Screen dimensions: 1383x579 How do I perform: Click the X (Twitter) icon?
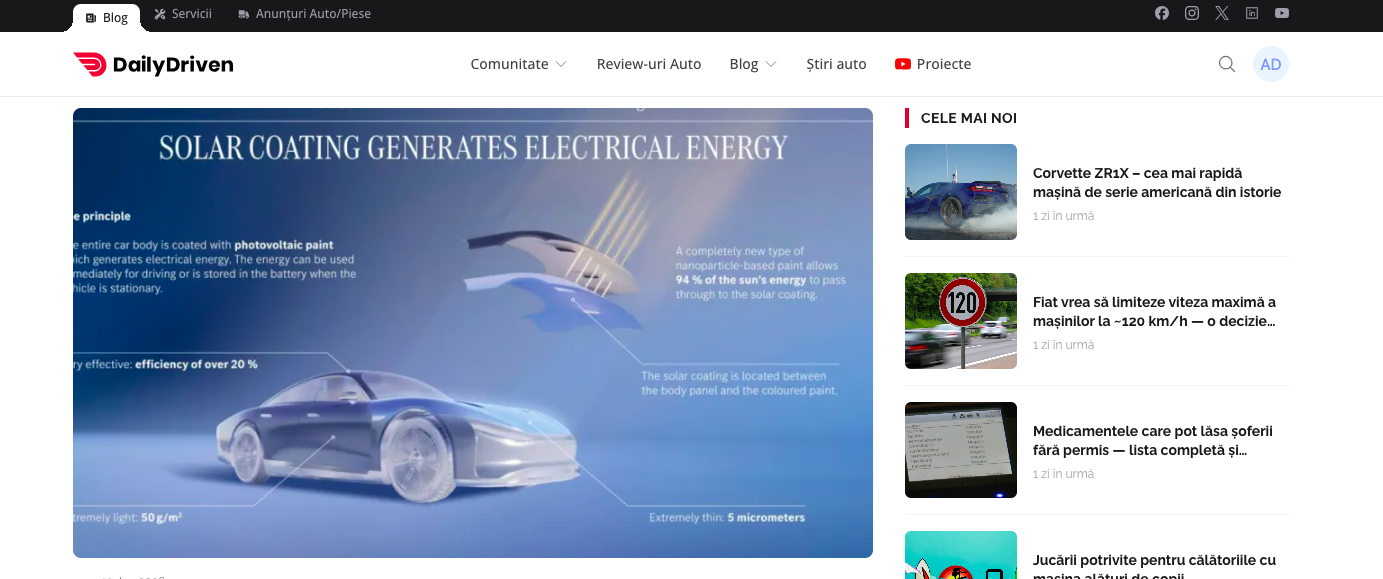pos(1222,14)
